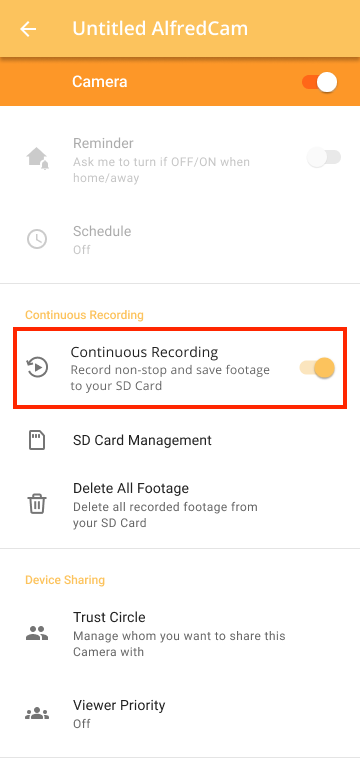360x777 pixels.
Task: Click the Schedule clock icon
Action: [x=37, y=239]
